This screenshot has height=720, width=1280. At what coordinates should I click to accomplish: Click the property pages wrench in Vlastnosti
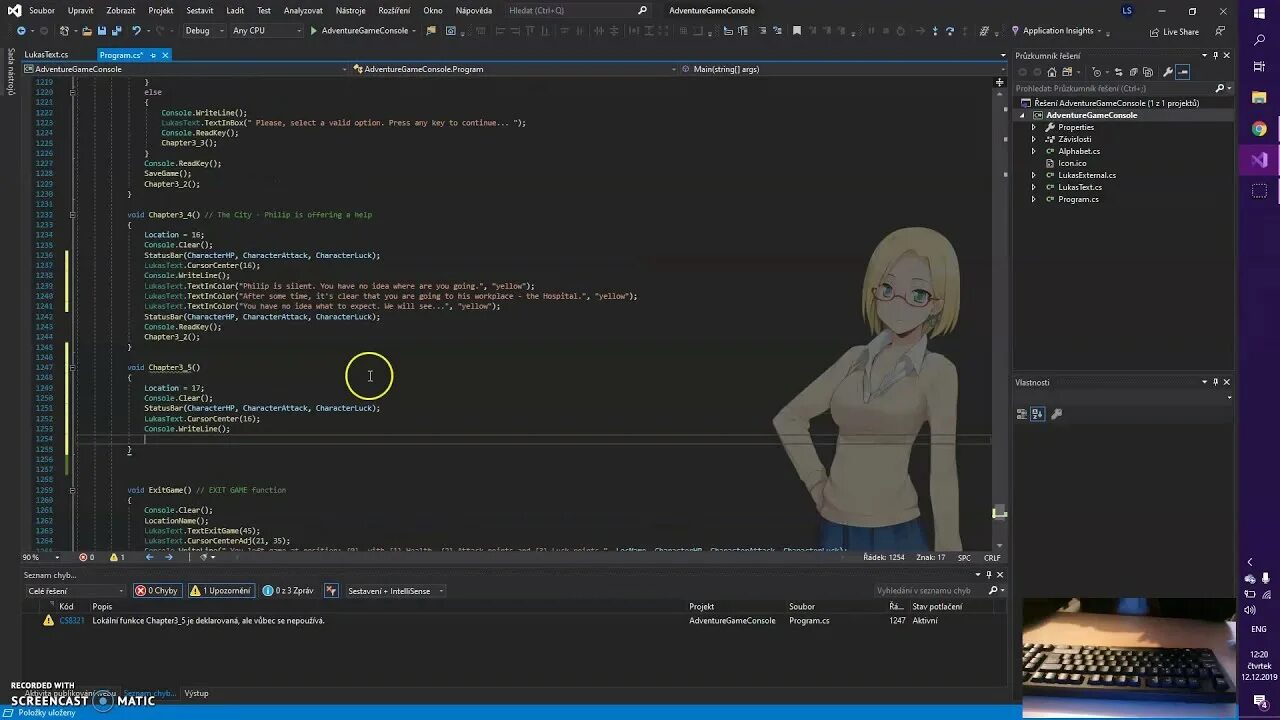tap(1056, 414)
